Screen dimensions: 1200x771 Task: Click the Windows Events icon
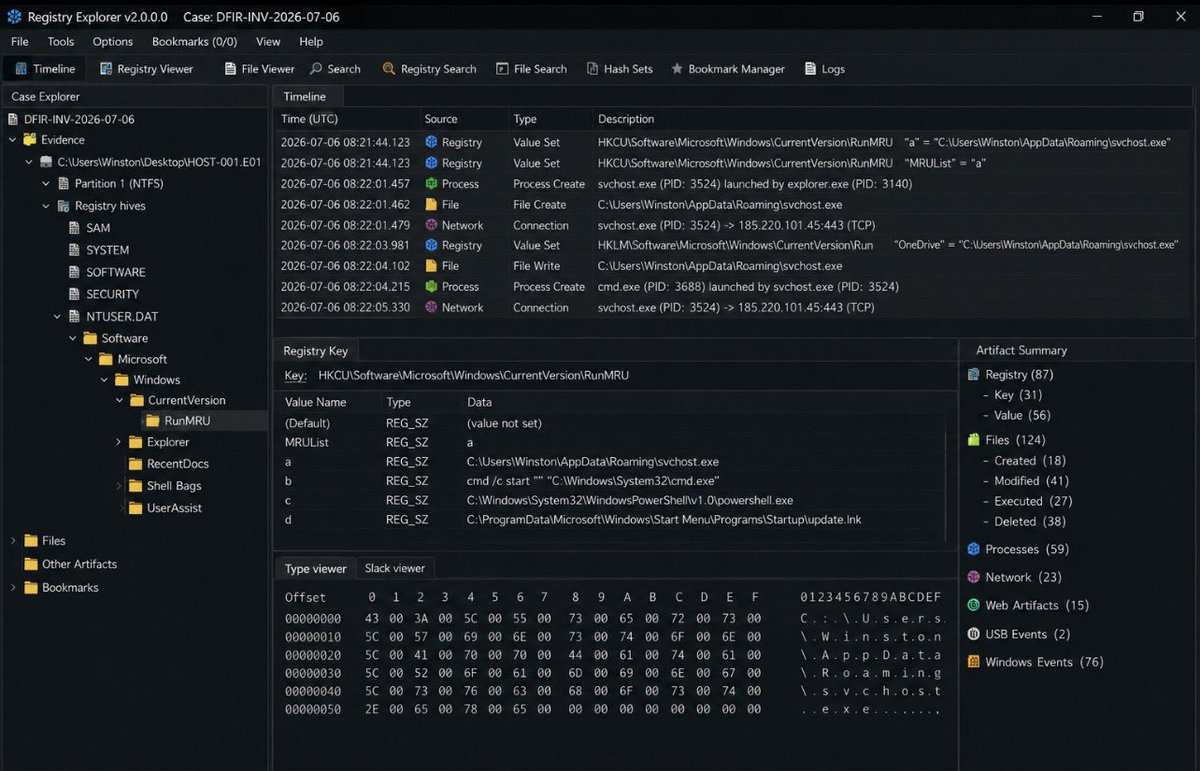pos(974,662)
